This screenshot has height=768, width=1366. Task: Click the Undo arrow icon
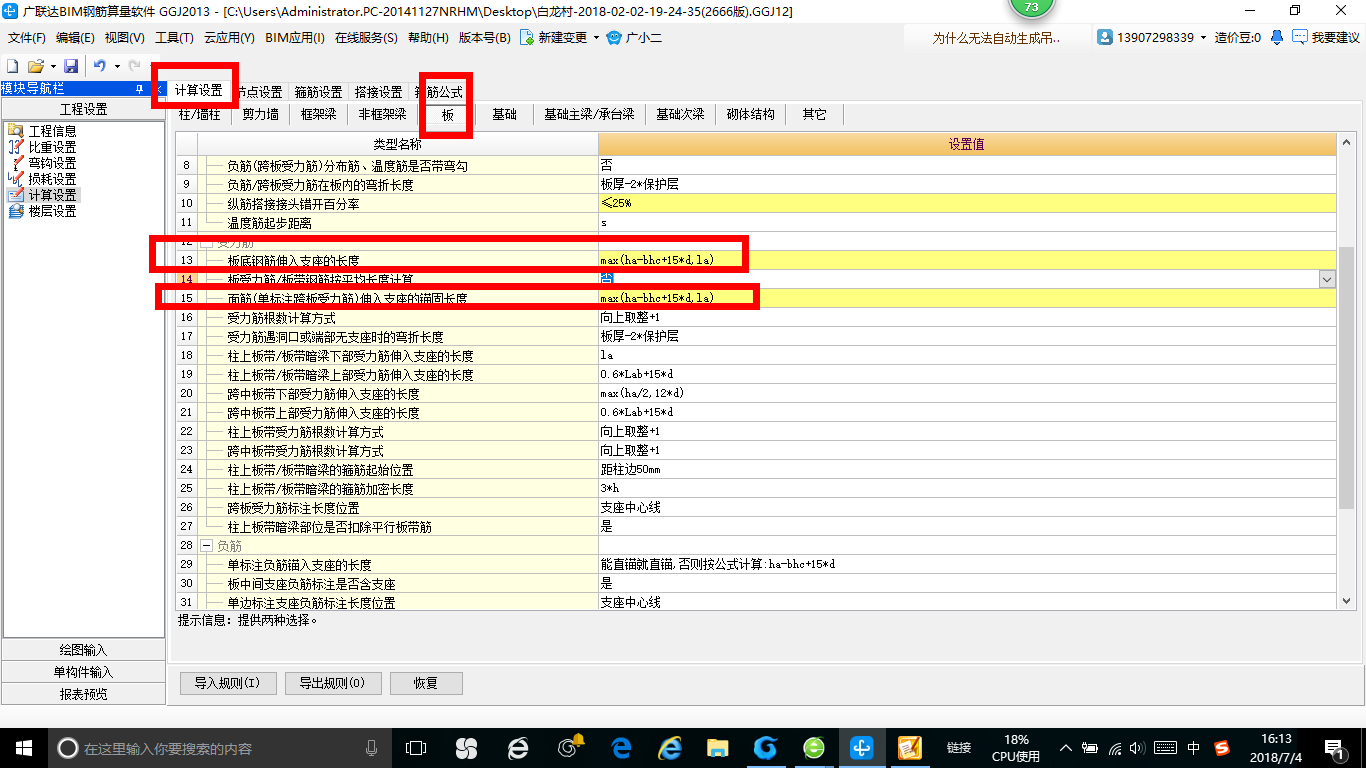(x=100, y=66)
